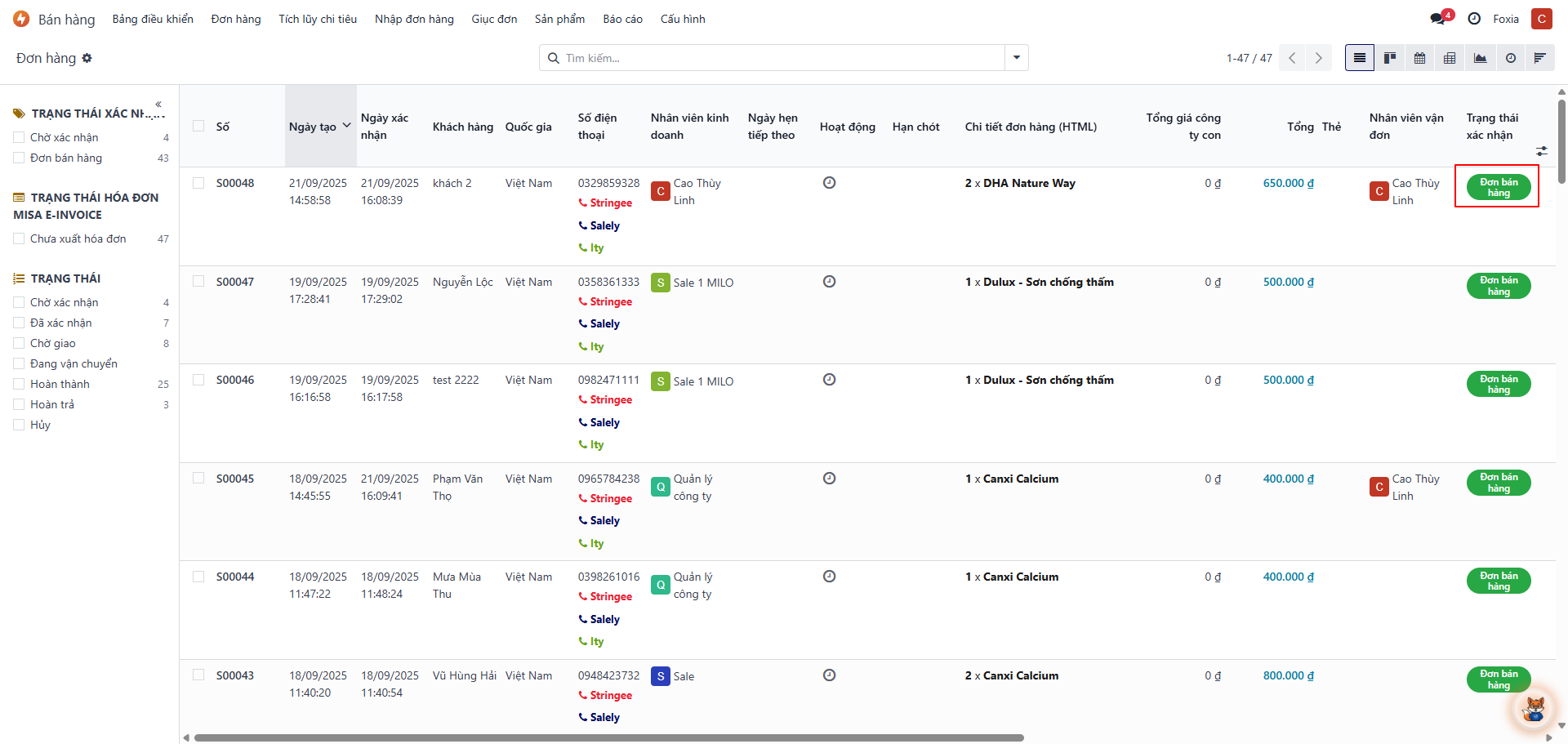Click the gear icon beside Đơn hàng title
The width and height of the screenshot is (1568, 744).
[x=87, y=58]
